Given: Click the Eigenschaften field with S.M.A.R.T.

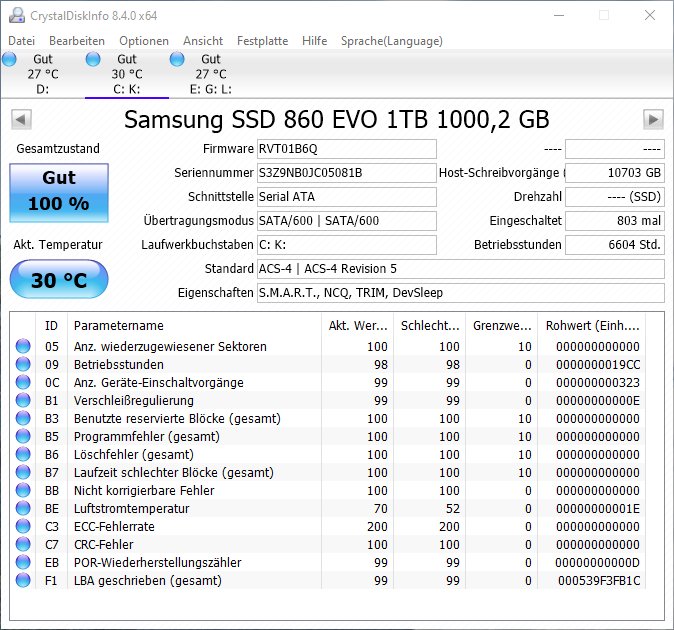Looking at the screenshot, I should tap(461, 293).
